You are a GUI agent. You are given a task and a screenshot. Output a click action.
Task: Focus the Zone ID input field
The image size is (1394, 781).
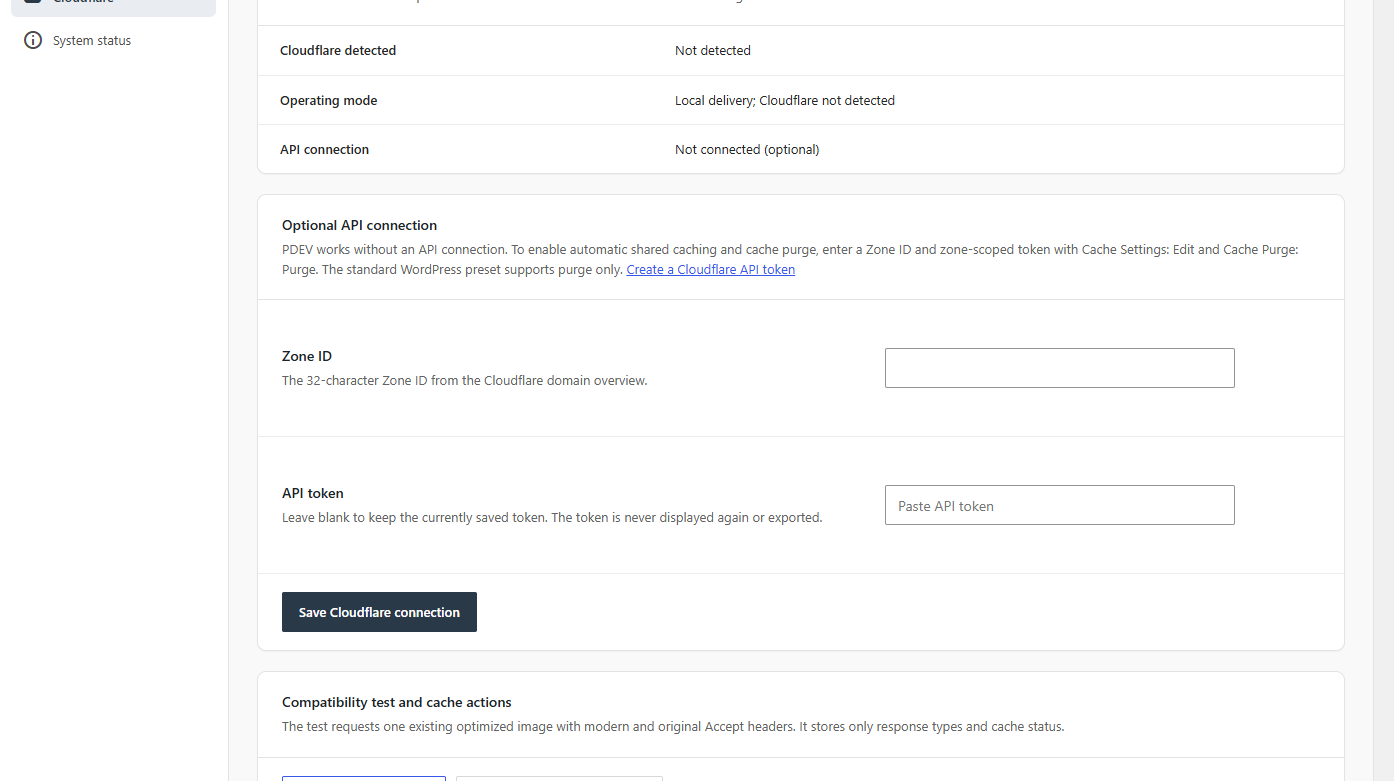tap(1060, 368)
